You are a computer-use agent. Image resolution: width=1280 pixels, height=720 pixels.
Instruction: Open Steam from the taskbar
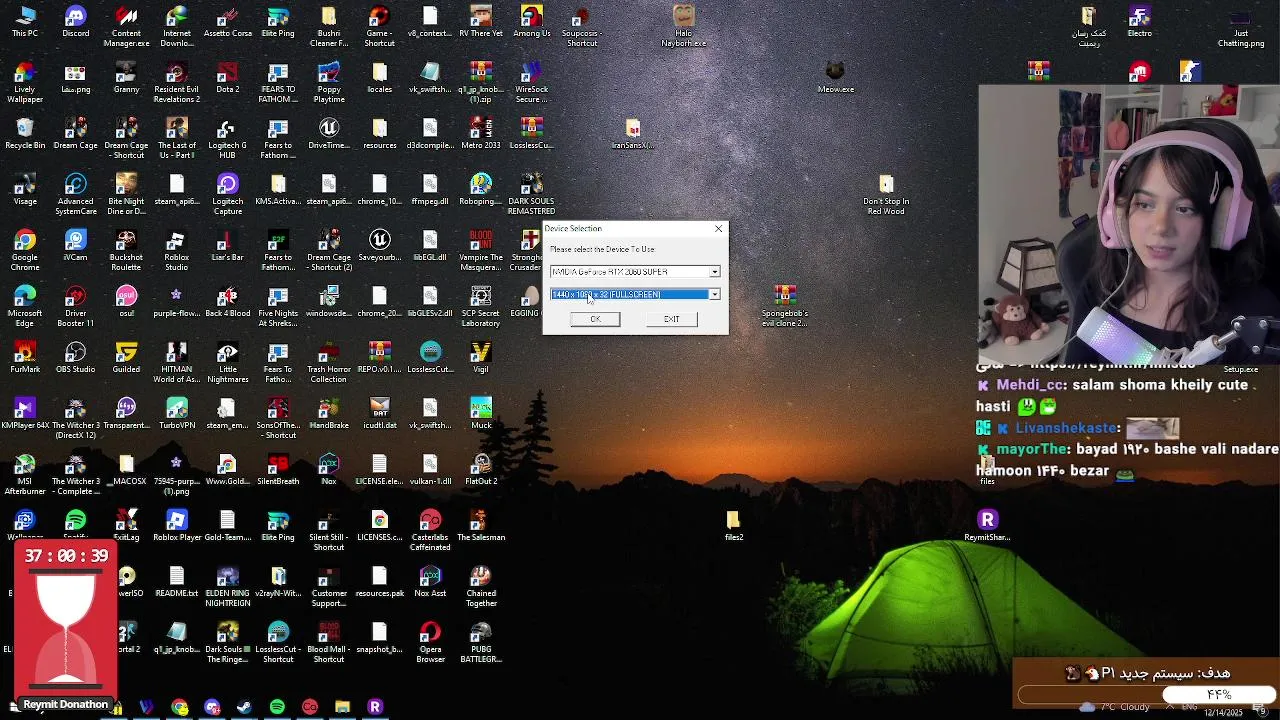coord(244,707)
